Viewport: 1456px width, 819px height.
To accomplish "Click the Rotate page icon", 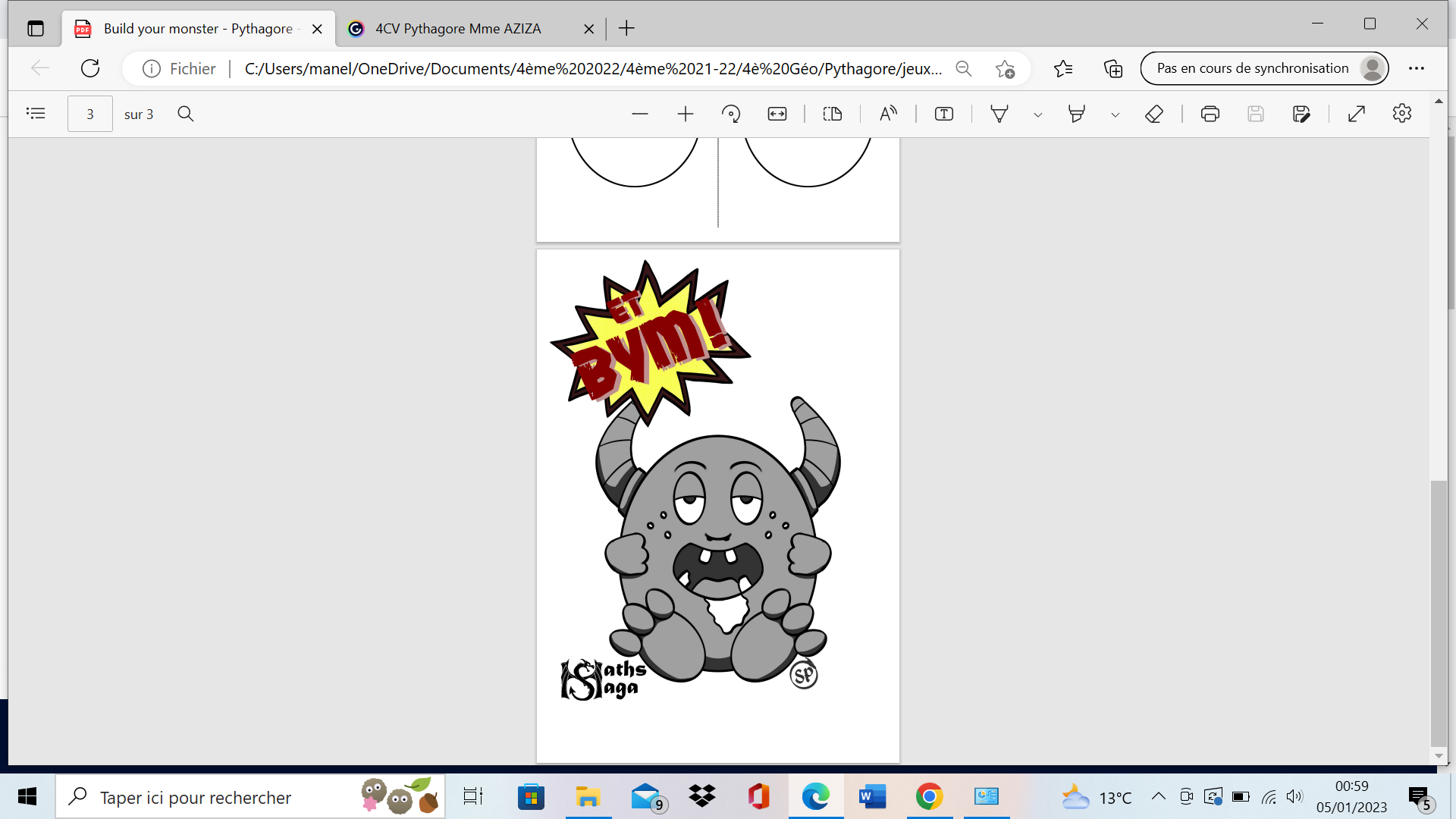I will click(731, 114).
